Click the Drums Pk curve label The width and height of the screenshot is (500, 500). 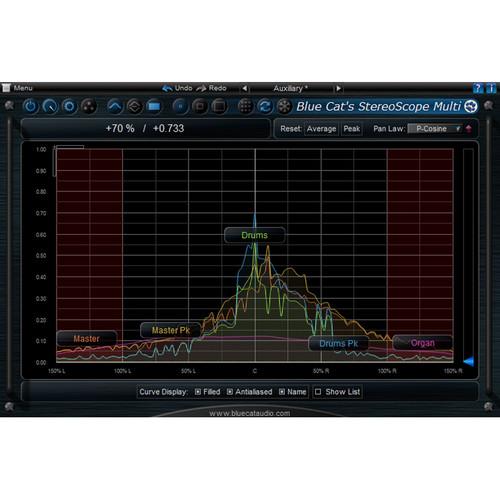[x=338, y=343]
